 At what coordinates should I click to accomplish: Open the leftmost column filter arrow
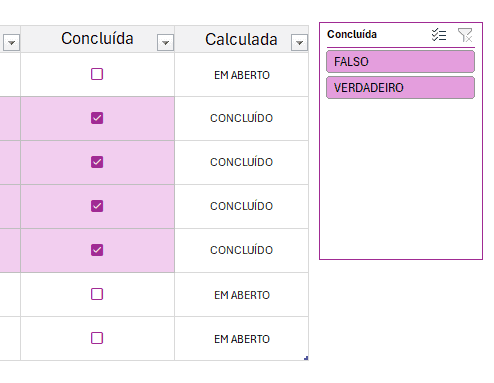pyautogui.click(x=11, y=42)
